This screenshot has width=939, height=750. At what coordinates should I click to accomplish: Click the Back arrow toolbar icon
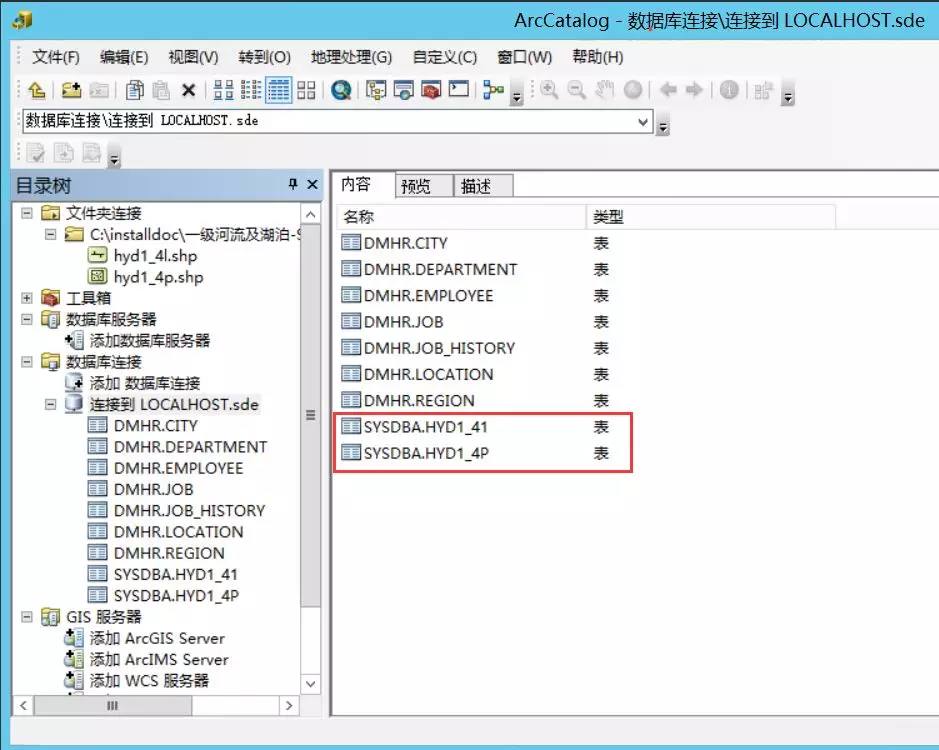668,90
